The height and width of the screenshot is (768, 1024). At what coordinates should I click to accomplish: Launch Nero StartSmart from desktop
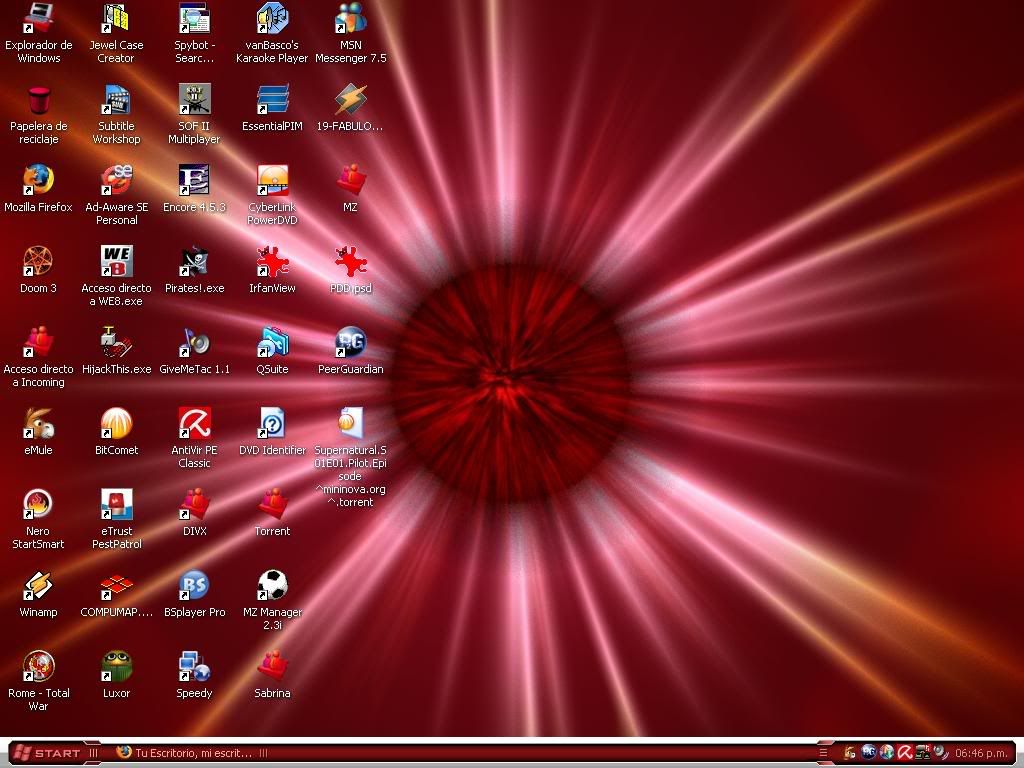(38, 505)
